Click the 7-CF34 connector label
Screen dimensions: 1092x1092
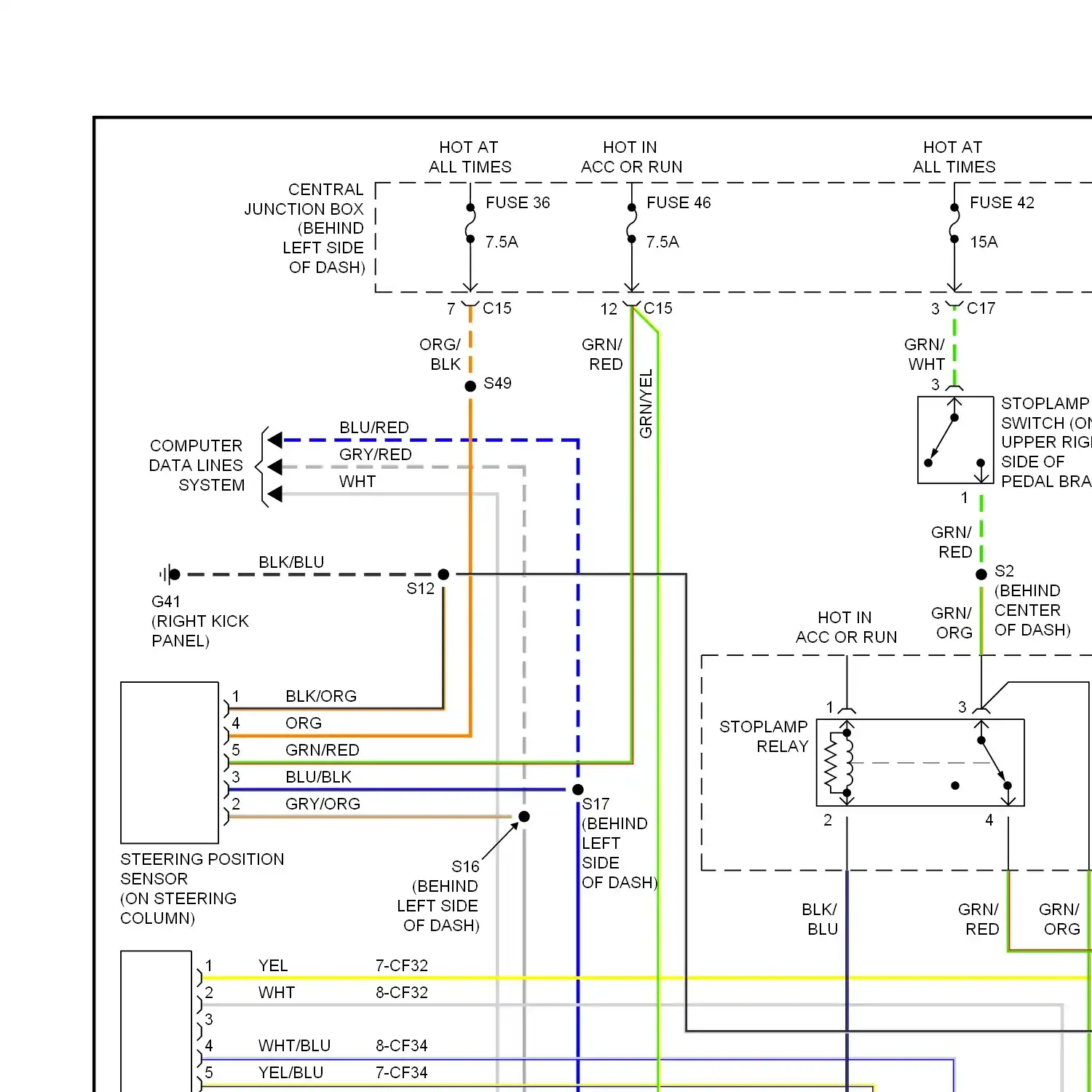click(x=402, y=1072)
